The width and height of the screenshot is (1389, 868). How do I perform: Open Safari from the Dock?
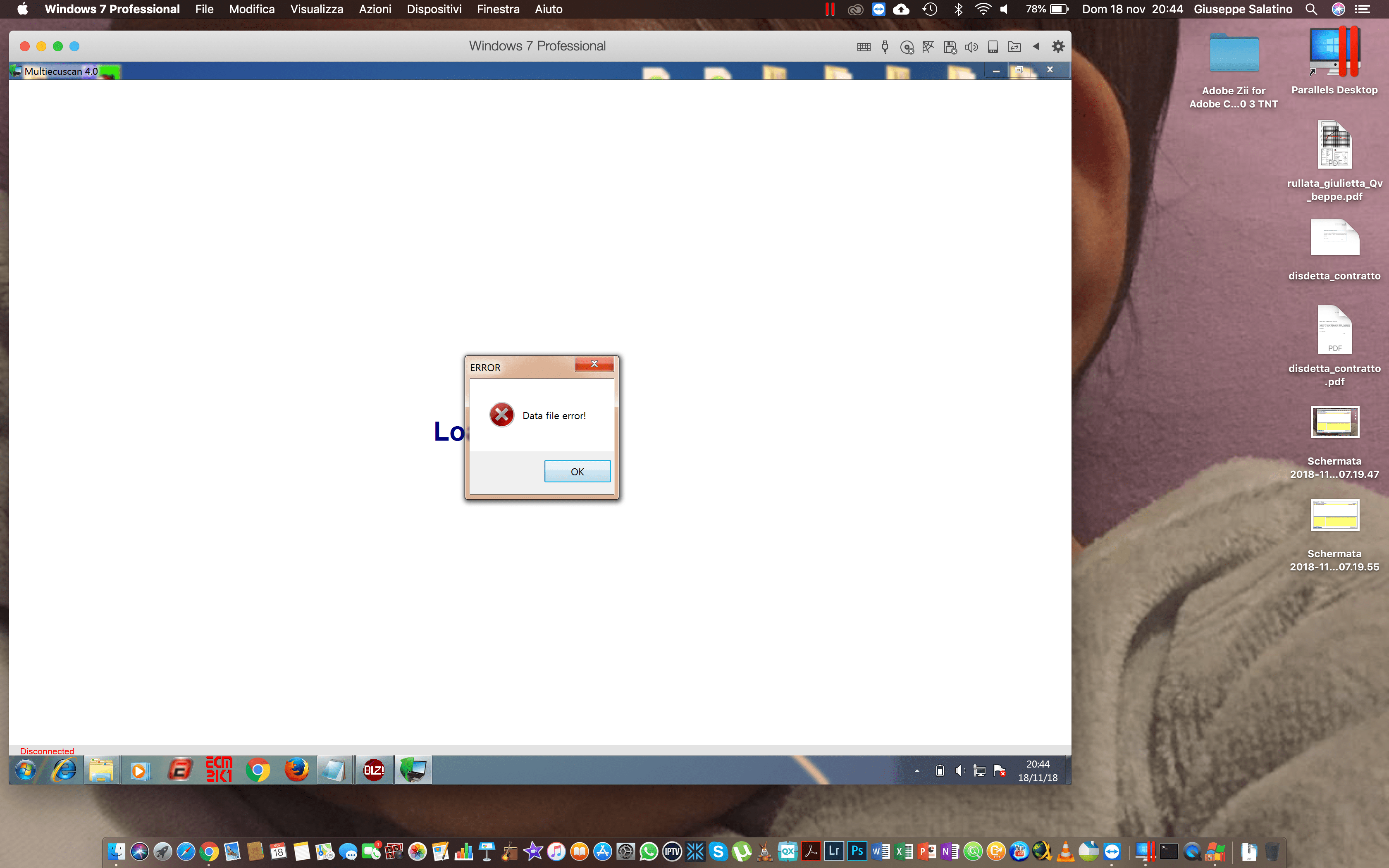click(186, 851)
